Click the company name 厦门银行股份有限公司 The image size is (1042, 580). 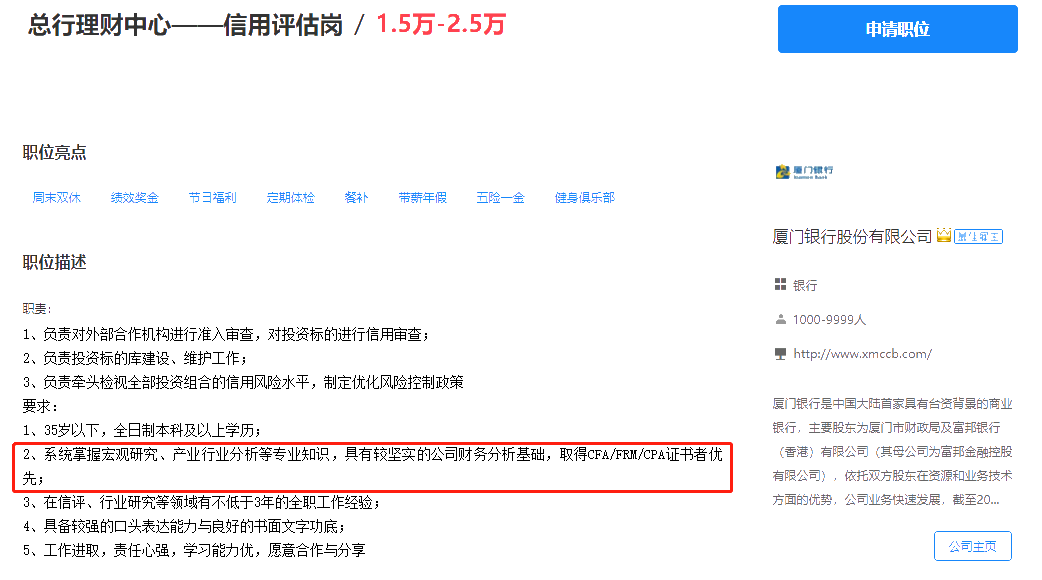point(855,236)
